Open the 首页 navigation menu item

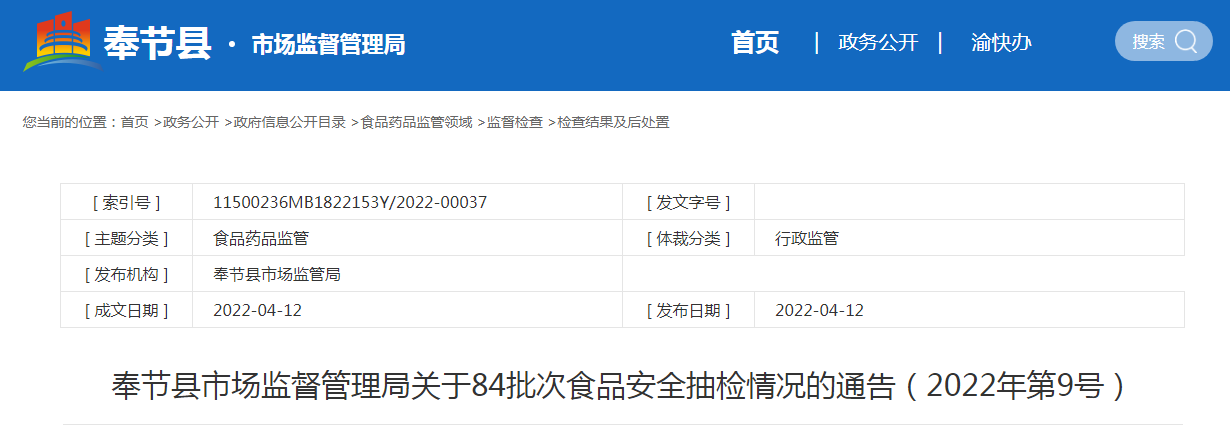(x=755, y=42)
